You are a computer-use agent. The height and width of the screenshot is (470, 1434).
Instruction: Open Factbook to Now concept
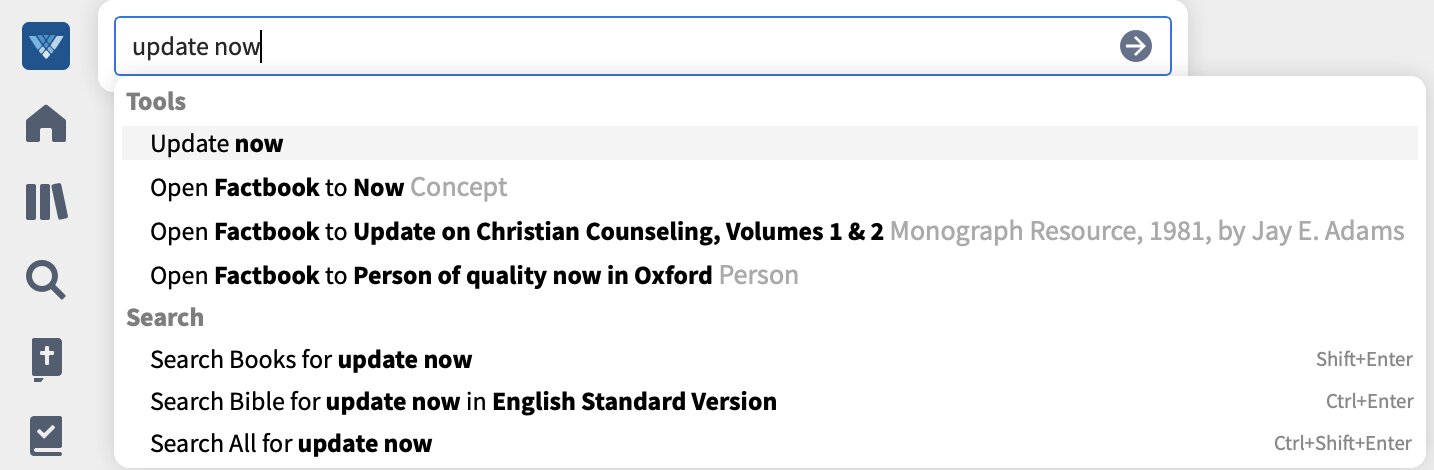coord(770,187)
